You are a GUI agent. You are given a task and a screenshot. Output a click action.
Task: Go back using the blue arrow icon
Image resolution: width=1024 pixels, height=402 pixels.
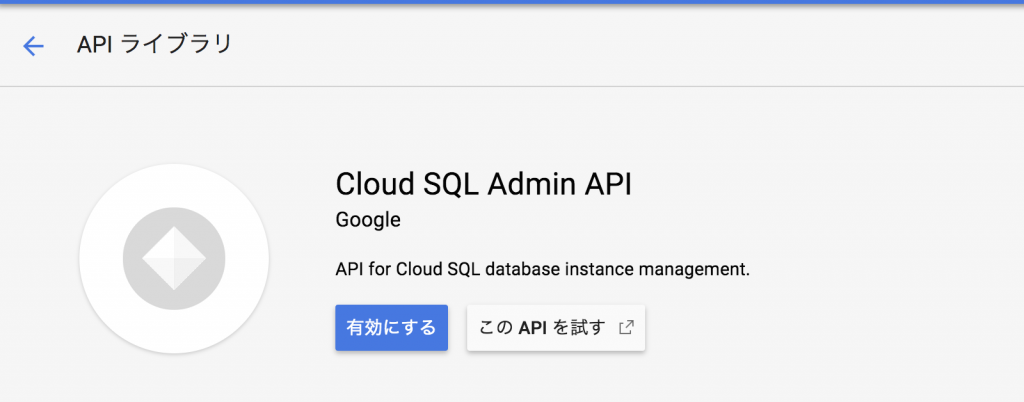33,46
